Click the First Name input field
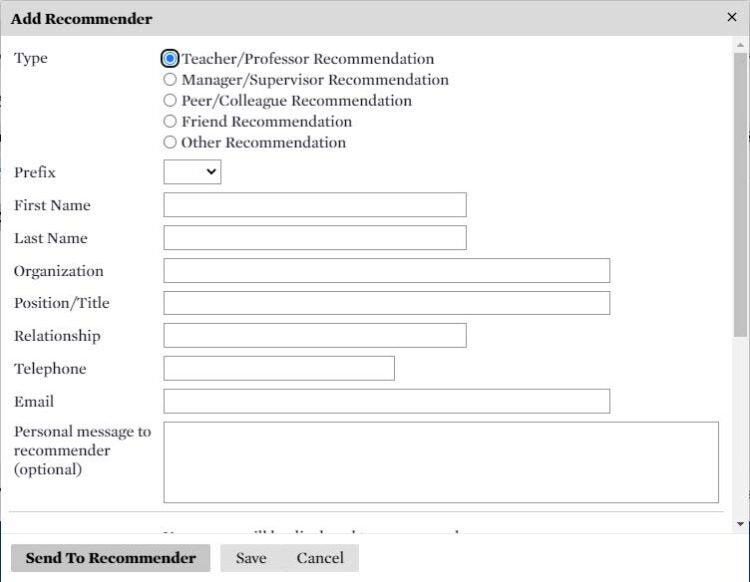The height and width of the screenshot is (582, 750). [315, 205]
